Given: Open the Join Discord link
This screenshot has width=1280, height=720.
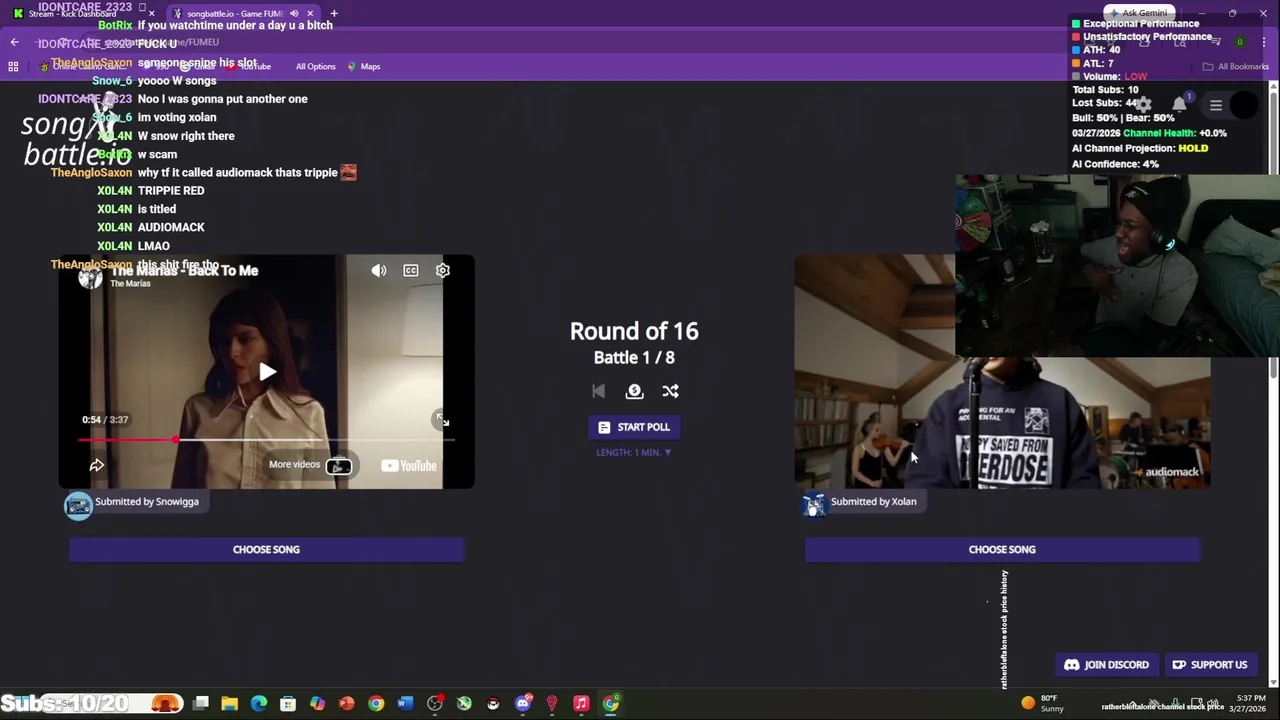Looking at the screenshot, I should pos(1106,665).
